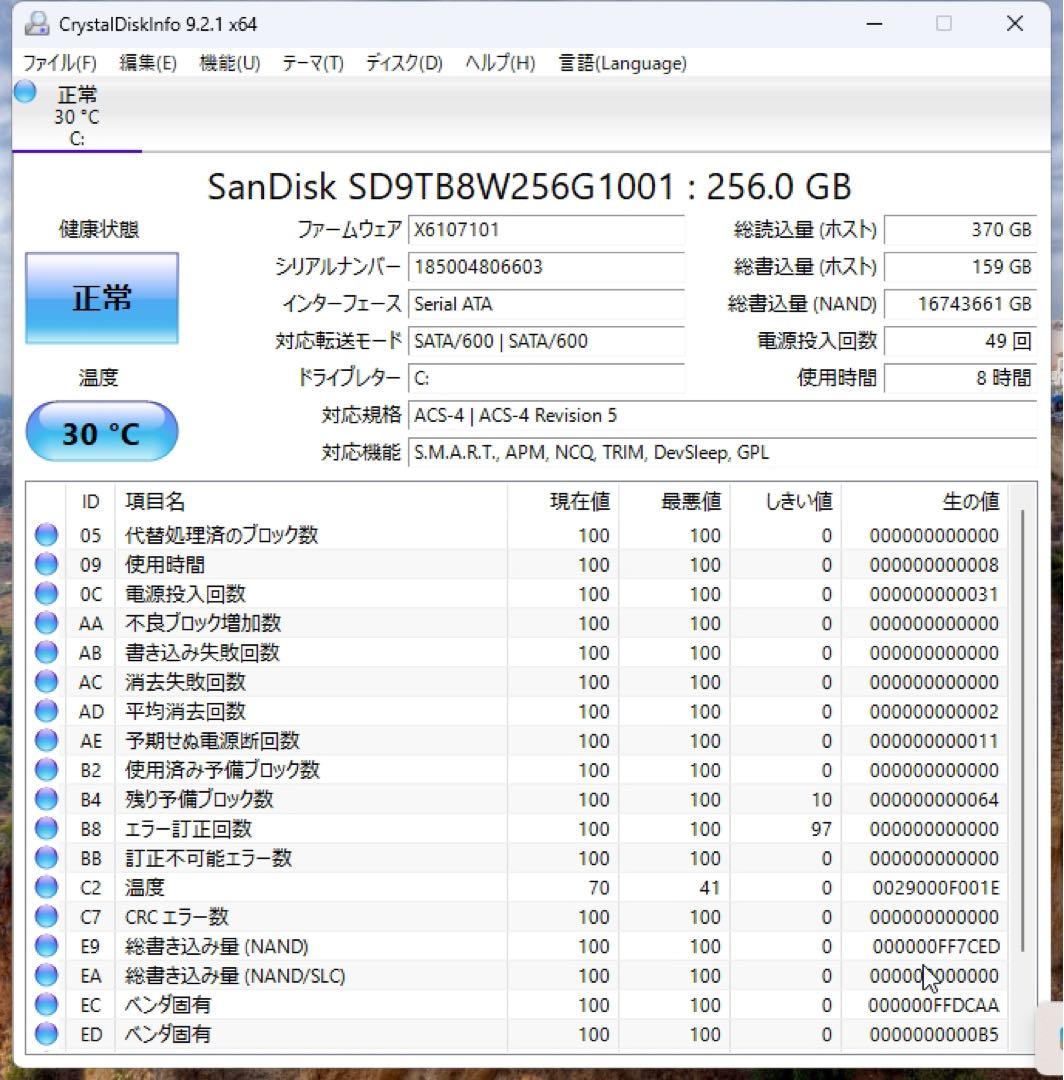
Task: Click the round 30 °C temperature button
Action: pos(100,432)
